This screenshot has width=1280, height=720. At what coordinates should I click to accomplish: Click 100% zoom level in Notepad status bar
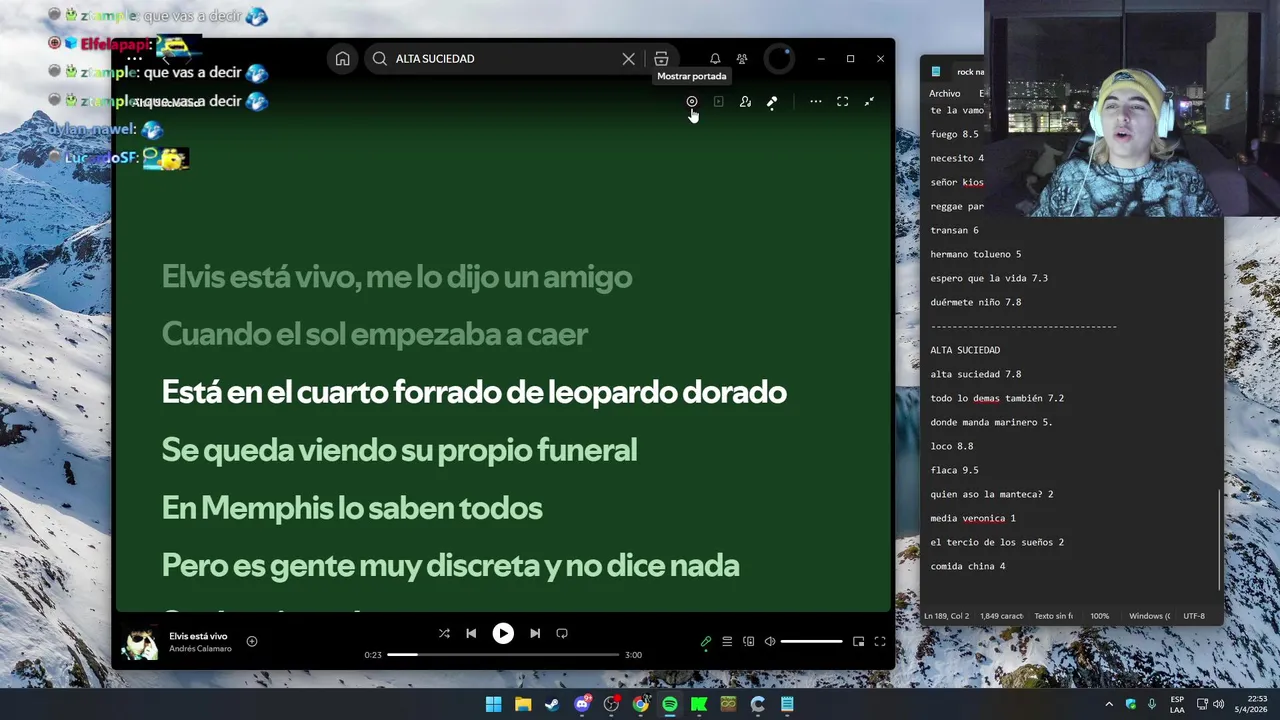(1099, 616)
